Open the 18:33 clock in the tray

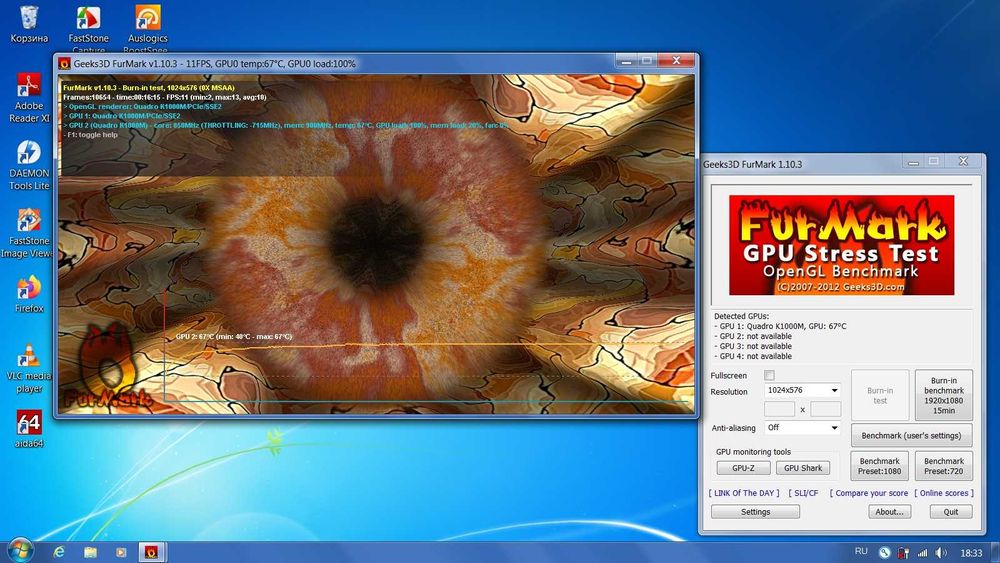coord(971,553)
